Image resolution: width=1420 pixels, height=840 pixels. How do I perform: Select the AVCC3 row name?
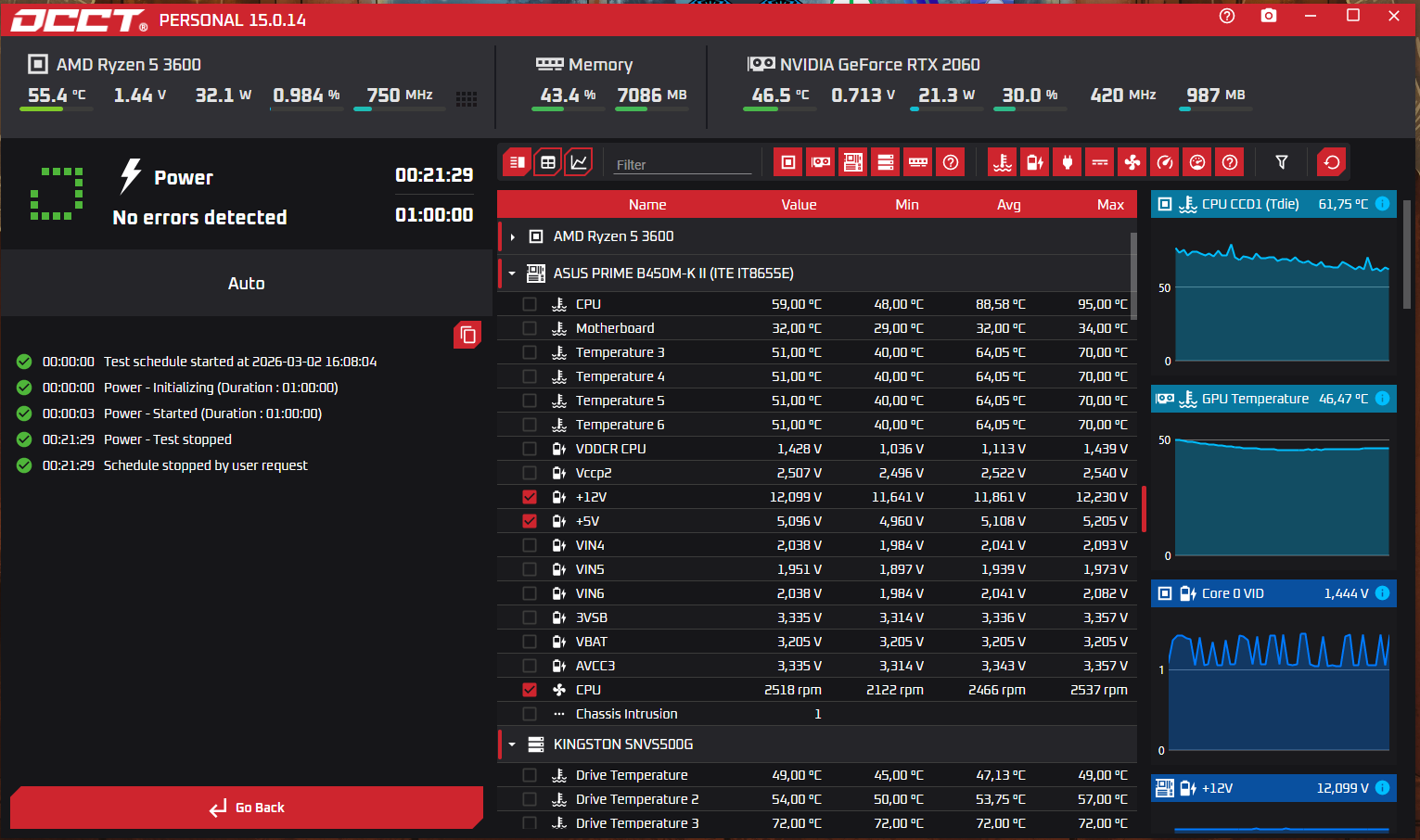pyautogui.click(x=595, y=666)
